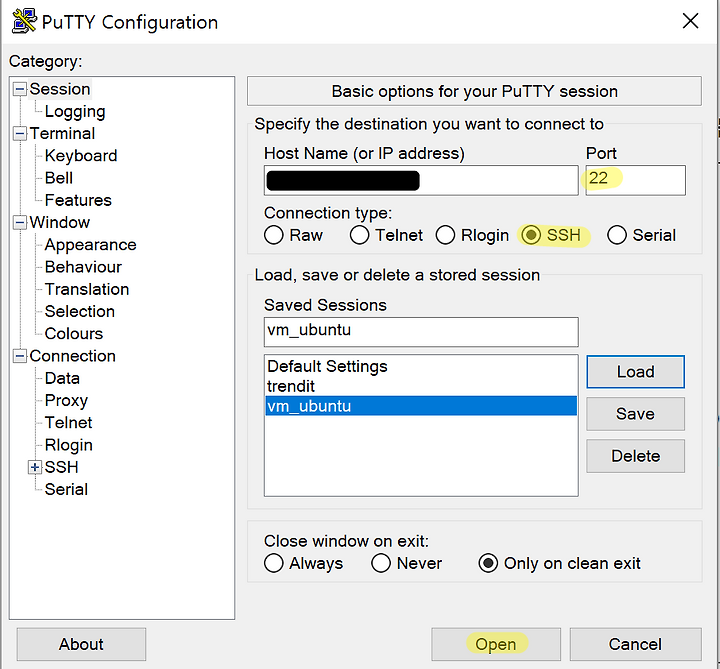This screenshot has height=669, width=720.
Task: Open the Logging category
Action: click(75, 112)
